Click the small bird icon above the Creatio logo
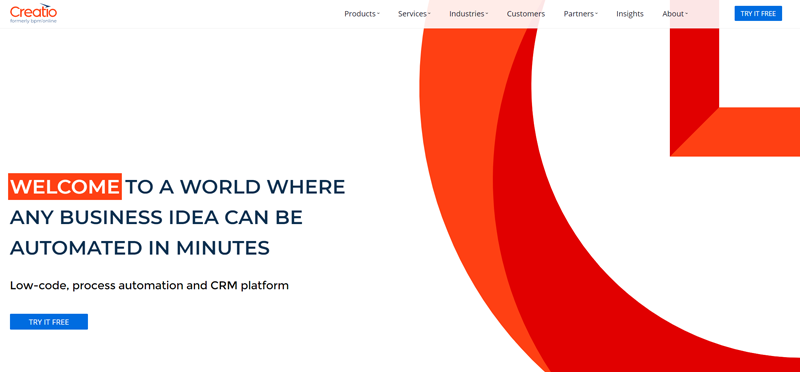Image resolution: width=800 pixels, height=372 pixels. [x=44, y=6]
